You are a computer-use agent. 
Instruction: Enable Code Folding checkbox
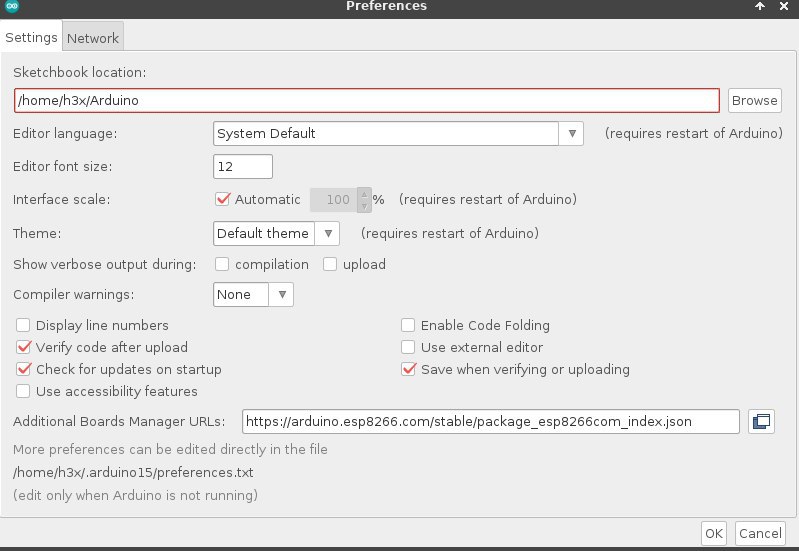408,325
